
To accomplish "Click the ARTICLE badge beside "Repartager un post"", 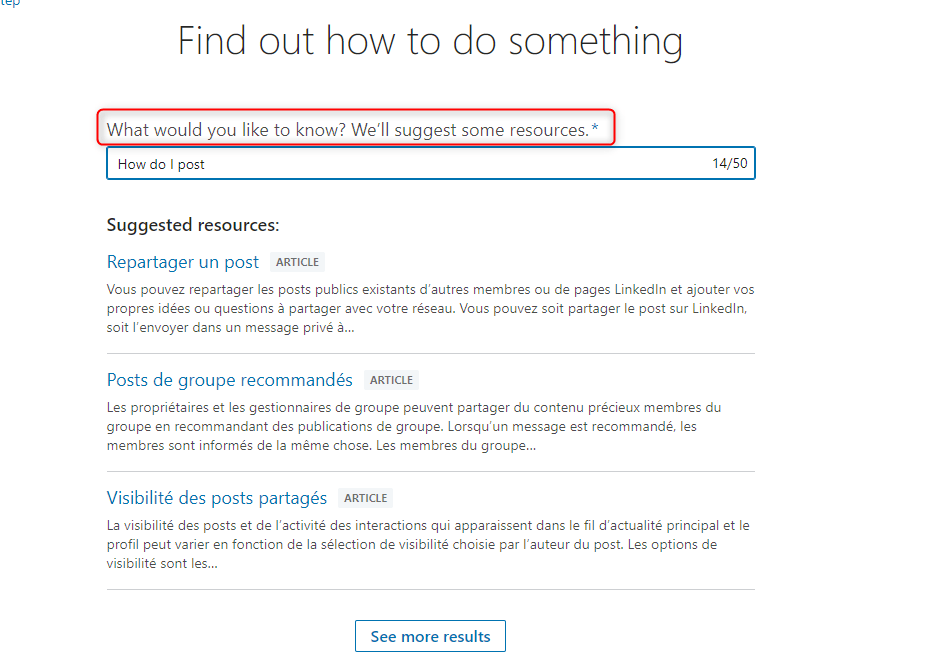I will coord(297,262).
